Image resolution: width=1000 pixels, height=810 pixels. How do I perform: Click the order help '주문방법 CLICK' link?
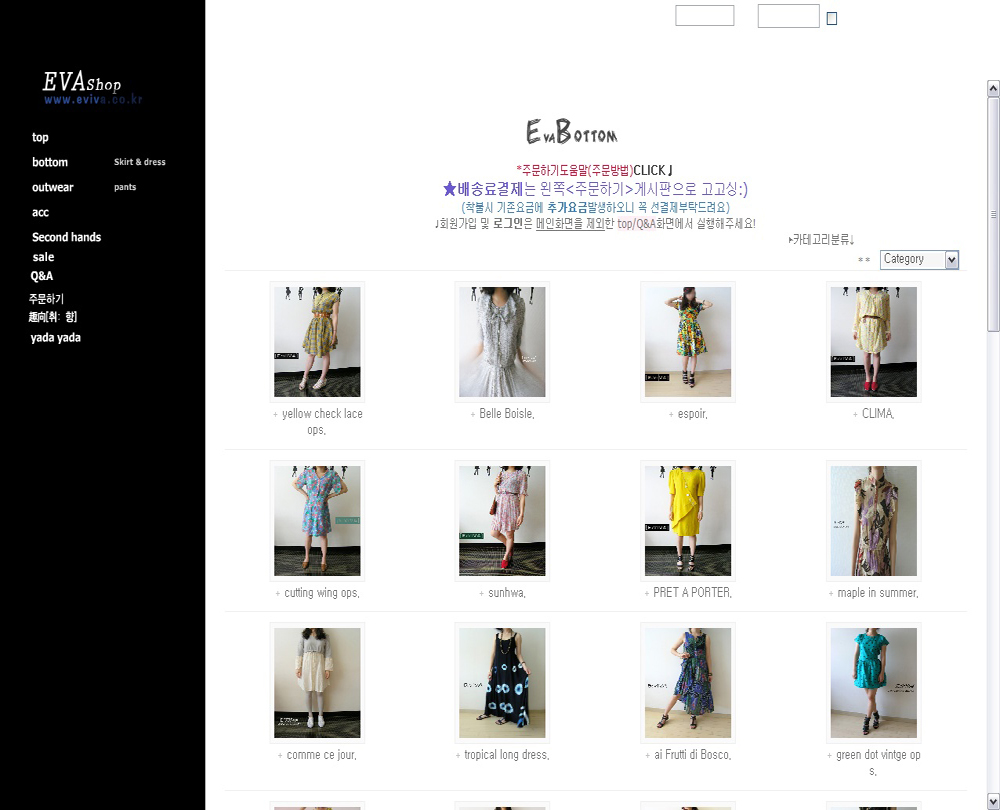click(594, 171)
